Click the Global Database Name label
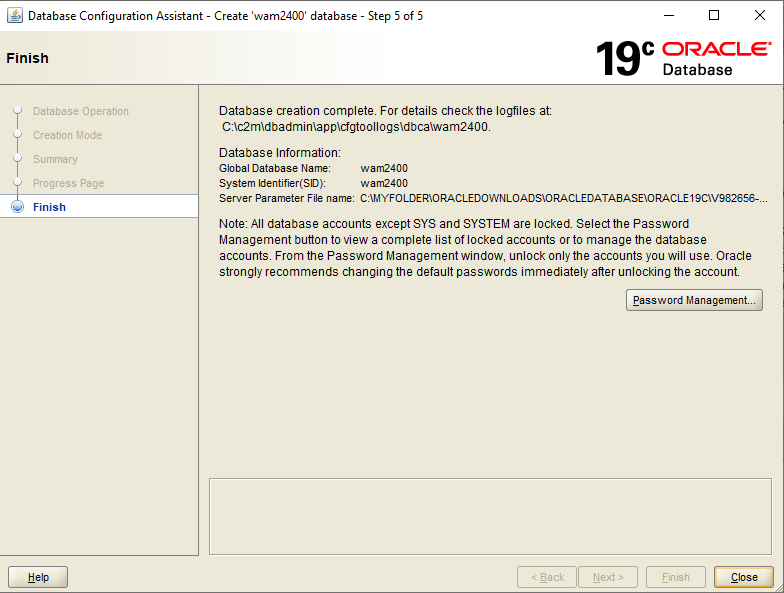The height and width of the screenshot is (593, 784). click(x=274, y=168)
